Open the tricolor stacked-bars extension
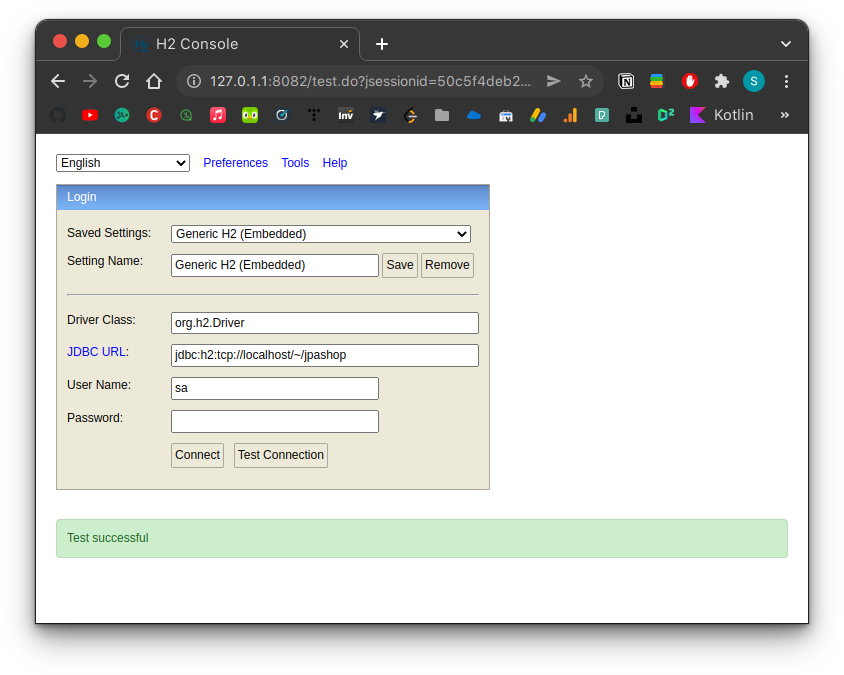 pyautogui.click(x=657, y=81)
